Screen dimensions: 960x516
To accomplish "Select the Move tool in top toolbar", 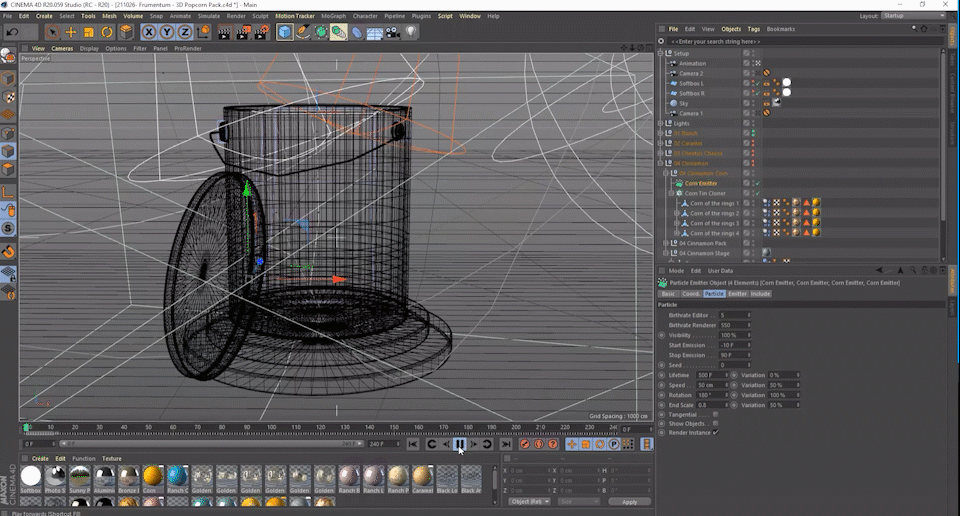I will 72,33.
